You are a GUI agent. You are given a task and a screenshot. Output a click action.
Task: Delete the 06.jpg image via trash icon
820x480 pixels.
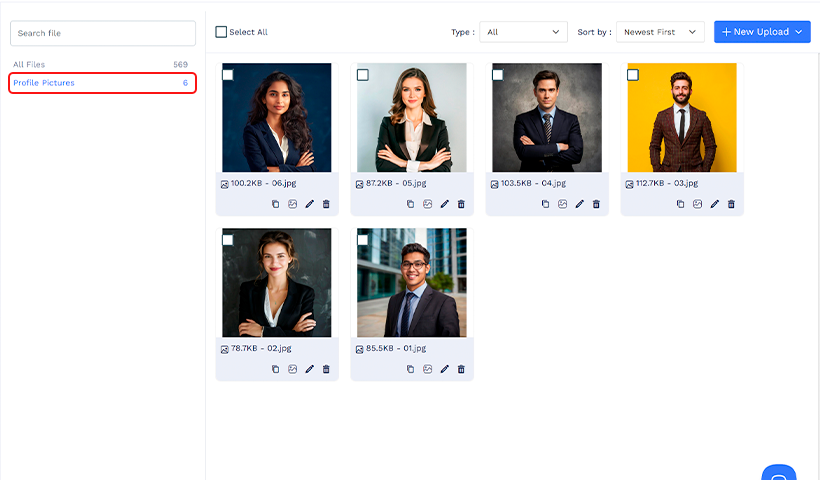click(326, 204)
